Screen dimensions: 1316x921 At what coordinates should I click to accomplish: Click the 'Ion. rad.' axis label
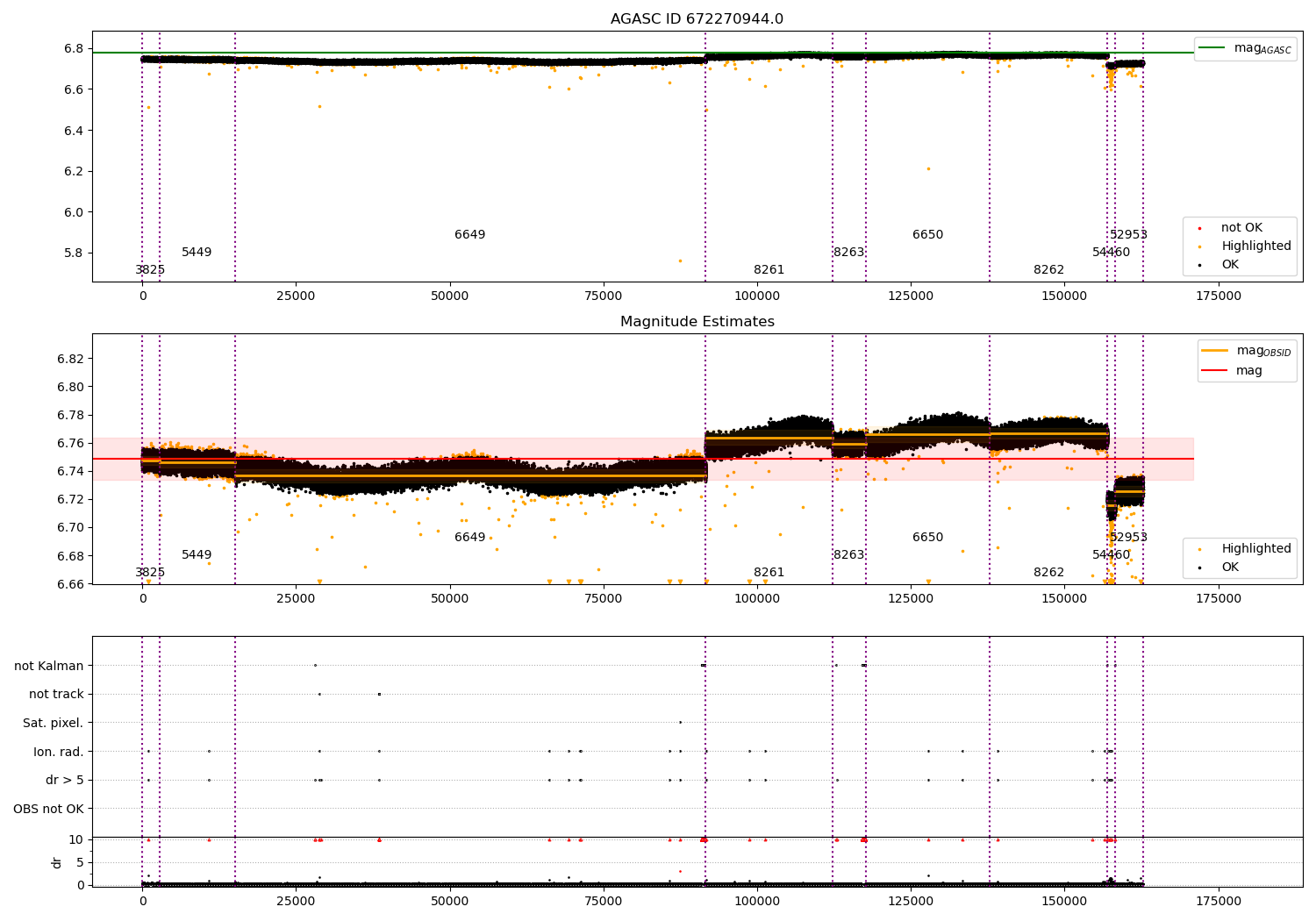tap(59, 752)
